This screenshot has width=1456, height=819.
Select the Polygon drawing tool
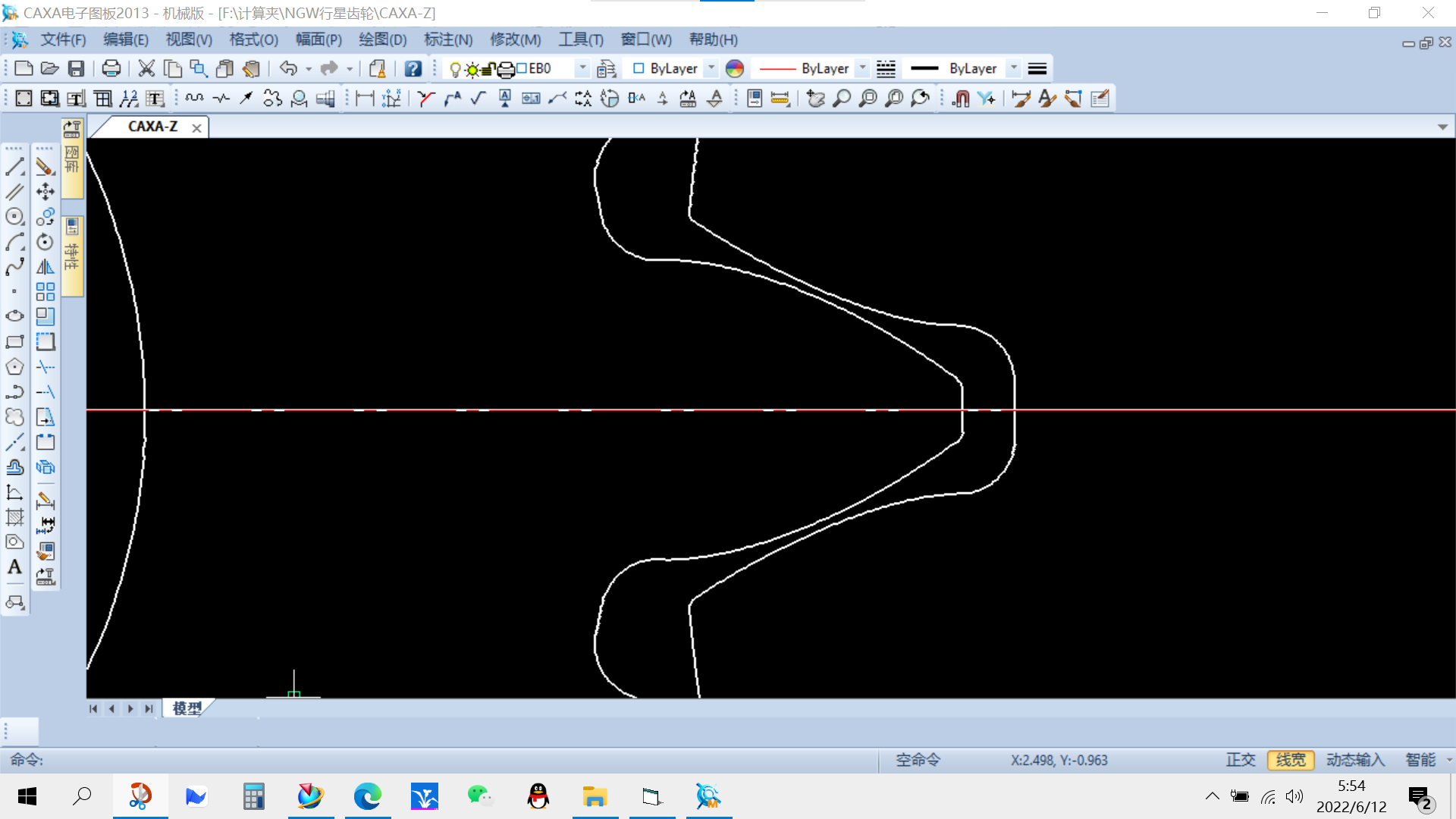click(15, 367)
